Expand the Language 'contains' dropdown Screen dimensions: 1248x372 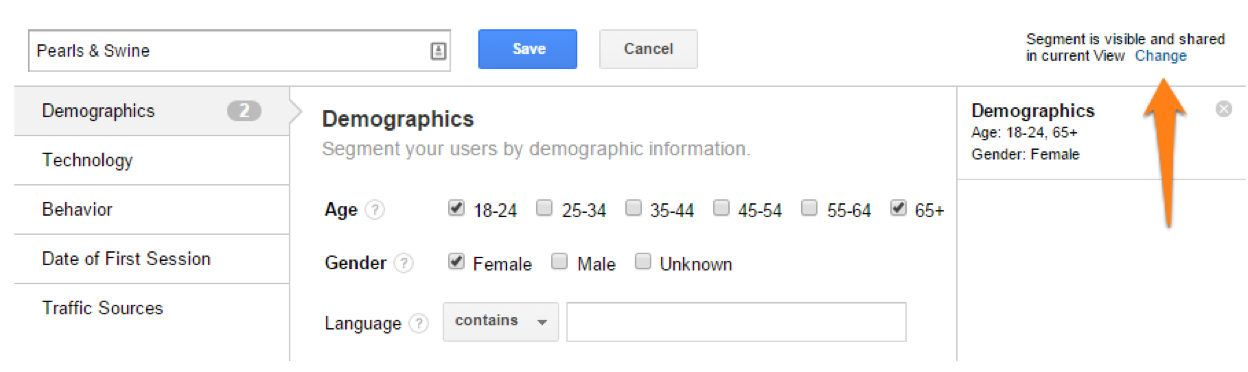coord(501,322)
